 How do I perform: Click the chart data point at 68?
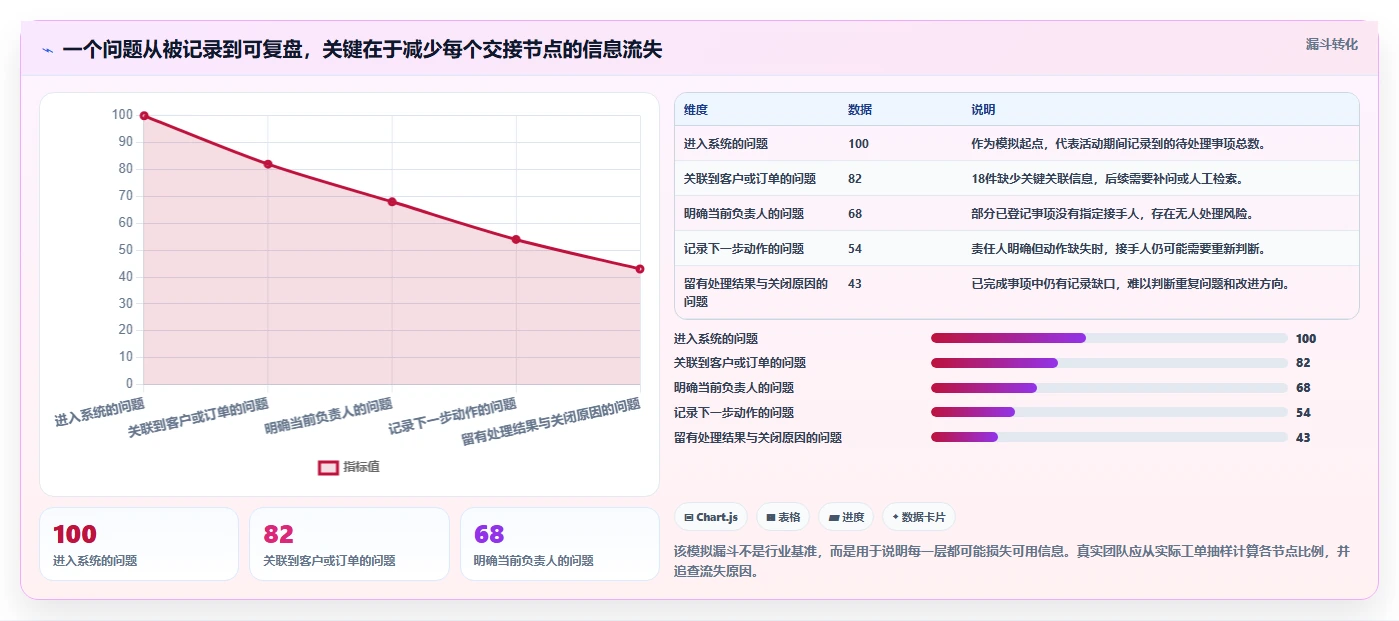point(392,202)
